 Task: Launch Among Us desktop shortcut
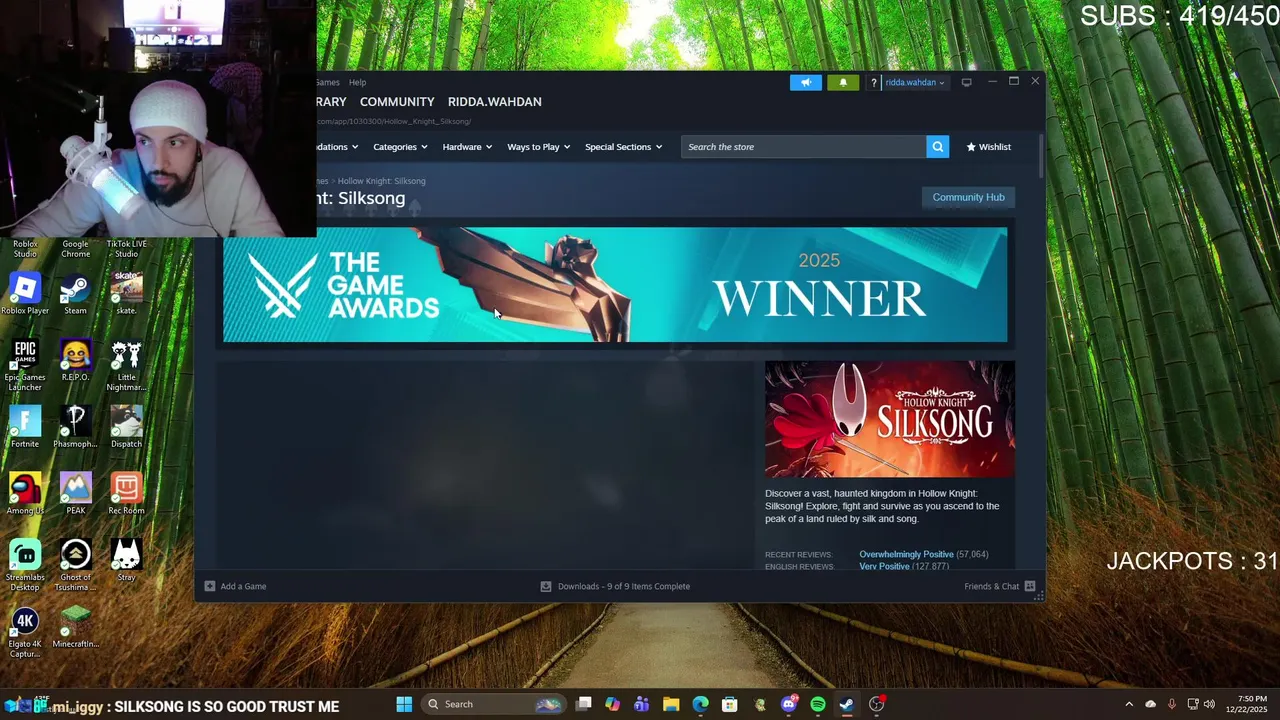(x=25, y=495)
